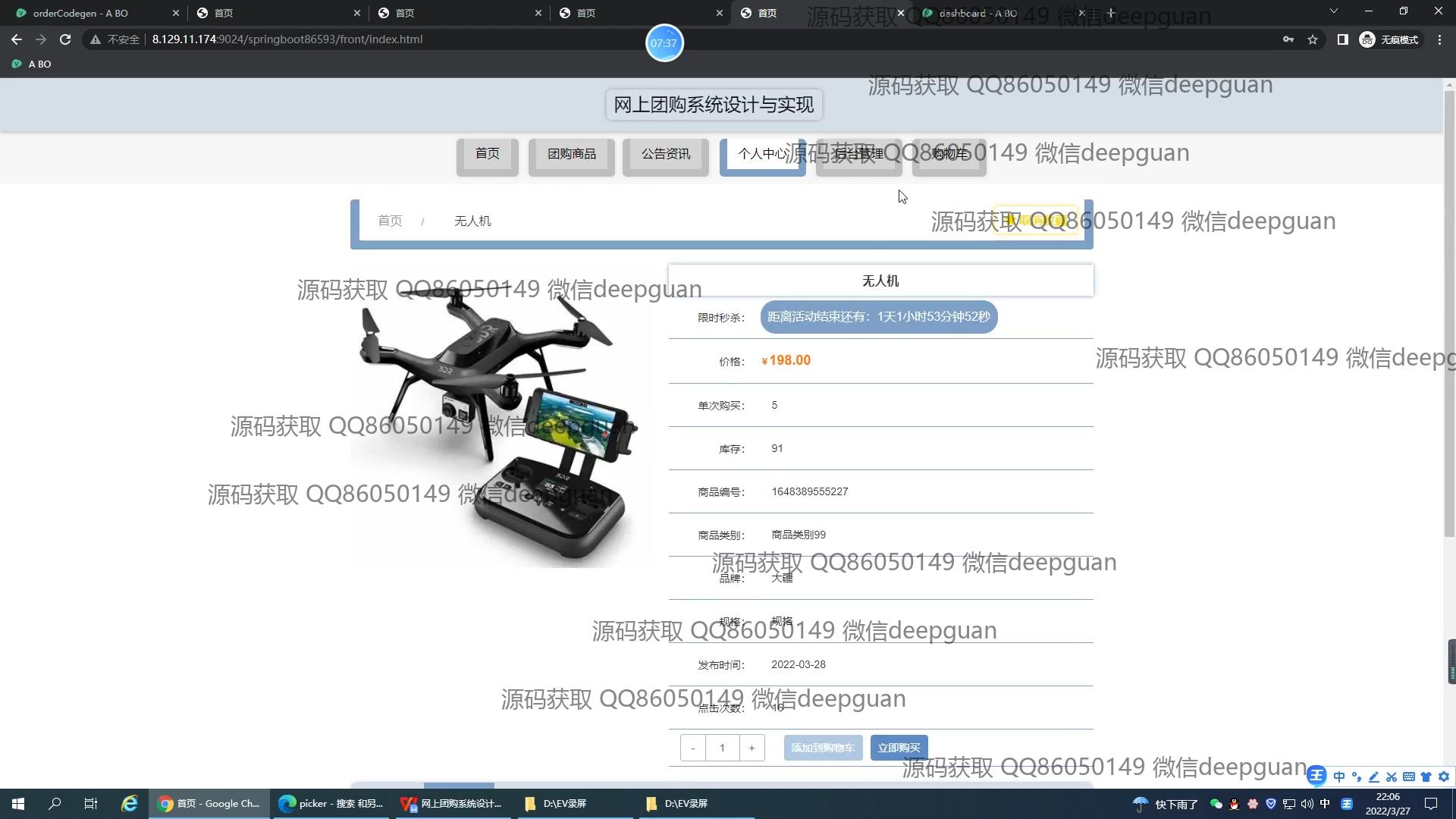1456x819 pixels.
Task: Open the IME soft keyboard icon
Action: [1408, 777]
